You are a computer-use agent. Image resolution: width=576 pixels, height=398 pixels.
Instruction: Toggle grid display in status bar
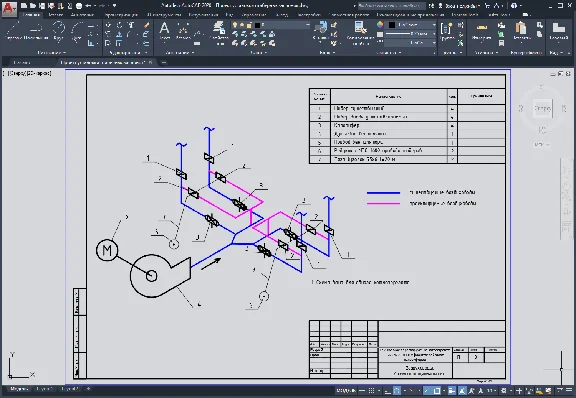coord(371,391)
